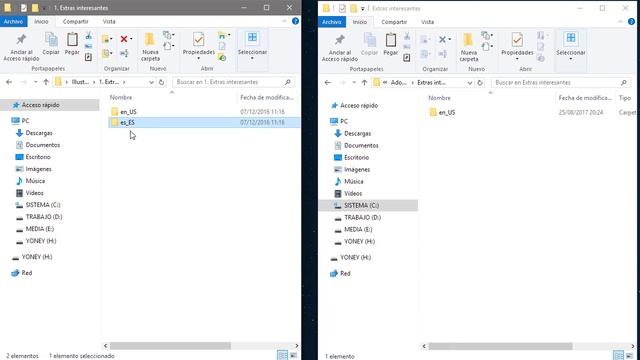Open Vista tab in left window

(x=109, y=21)
